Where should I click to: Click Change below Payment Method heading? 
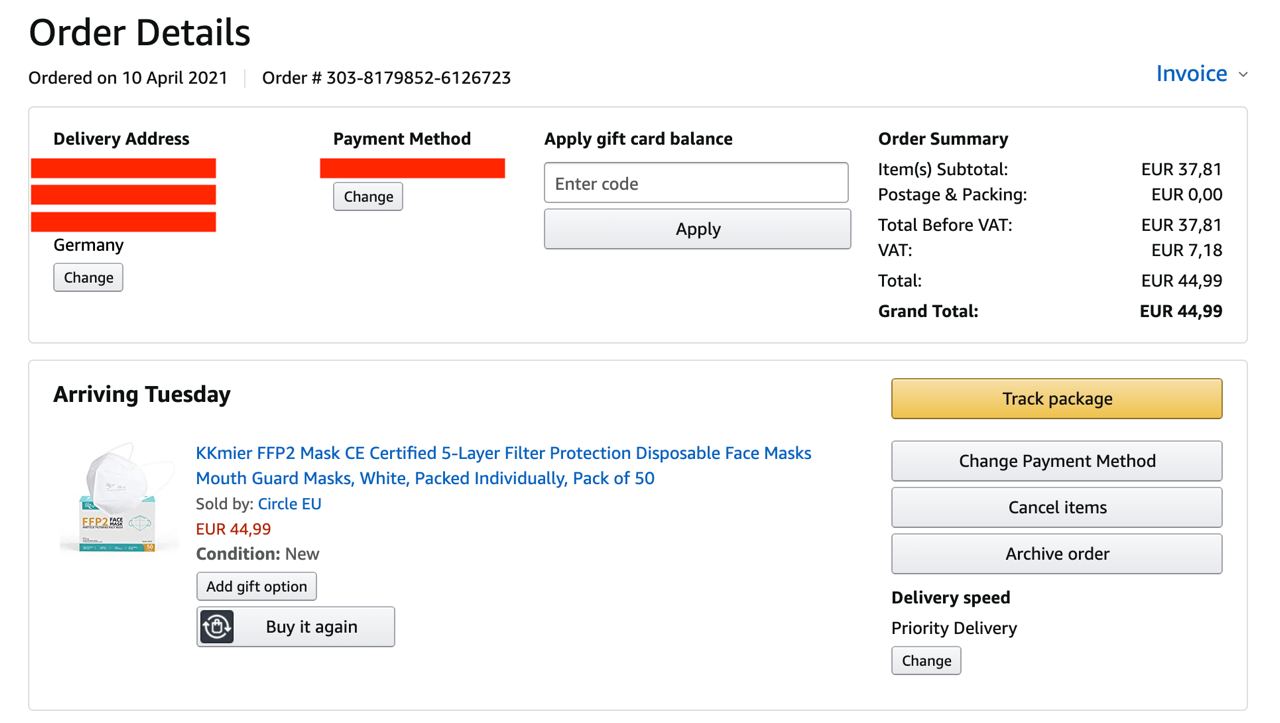[368, 197]
